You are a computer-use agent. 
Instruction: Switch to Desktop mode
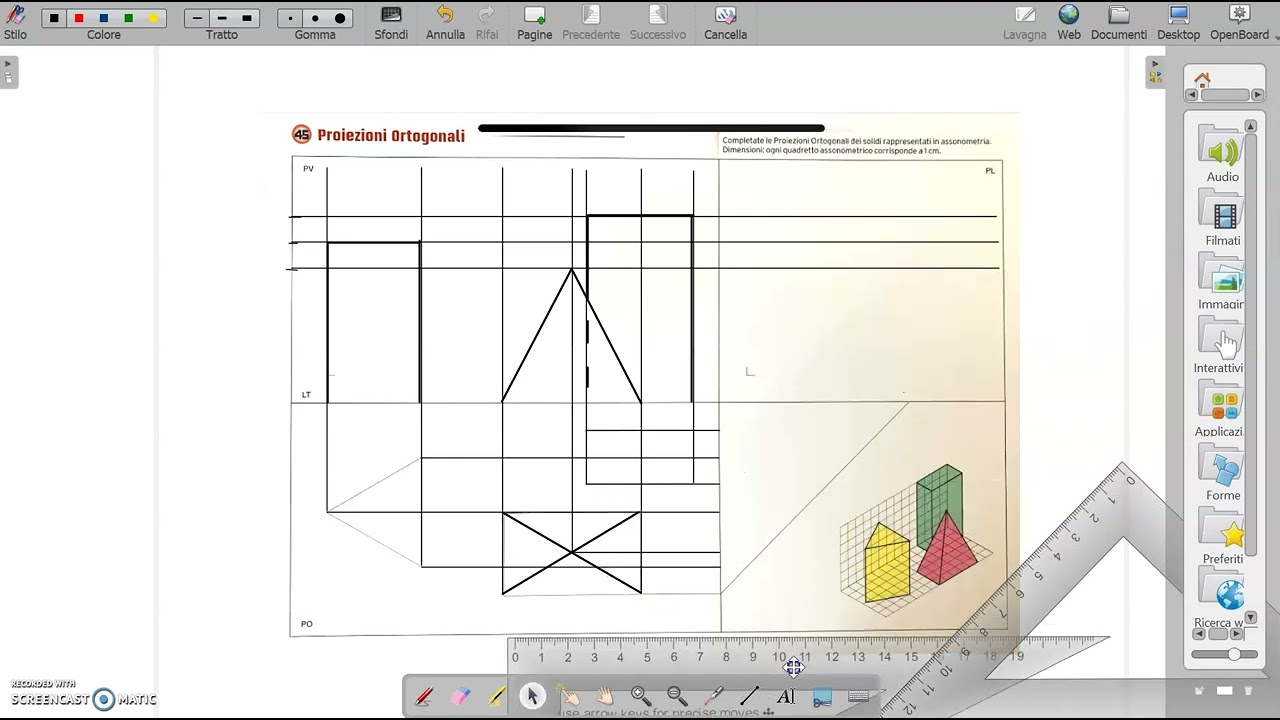(x=1179, y=22)
